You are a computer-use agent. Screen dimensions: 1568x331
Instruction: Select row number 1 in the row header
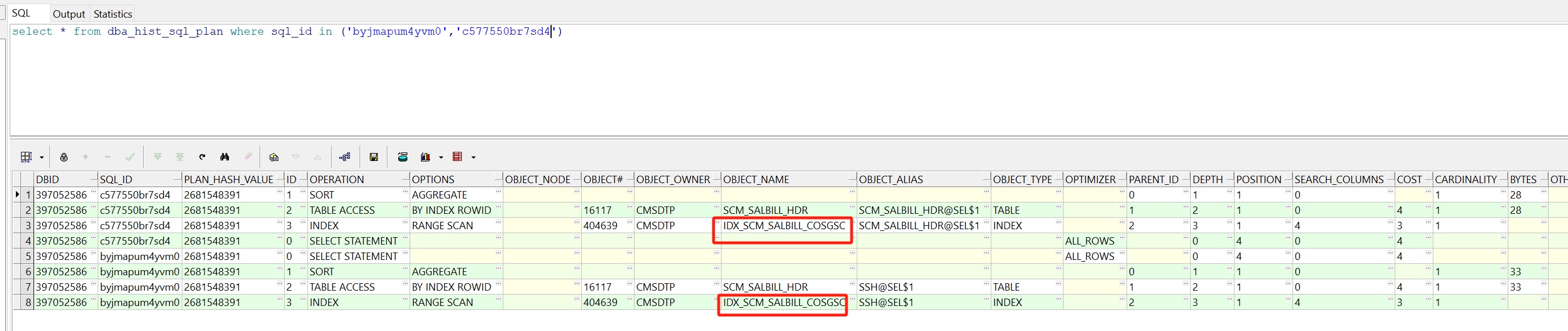[27, 195]
